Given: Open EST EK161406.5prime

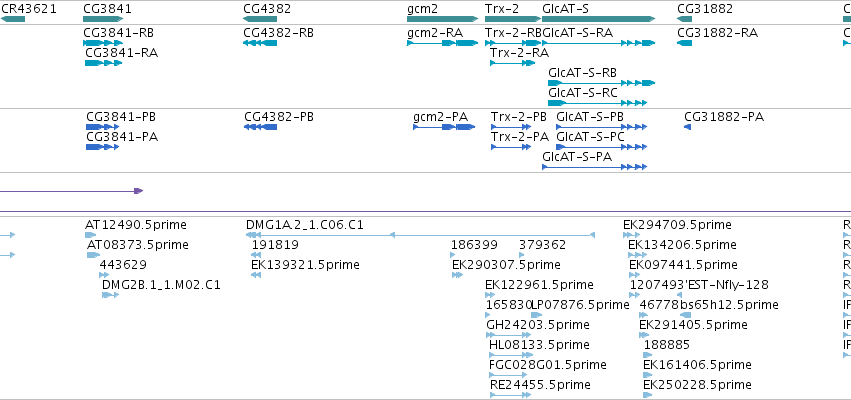Looking at the screenshot, I should (x=697, y=365).
